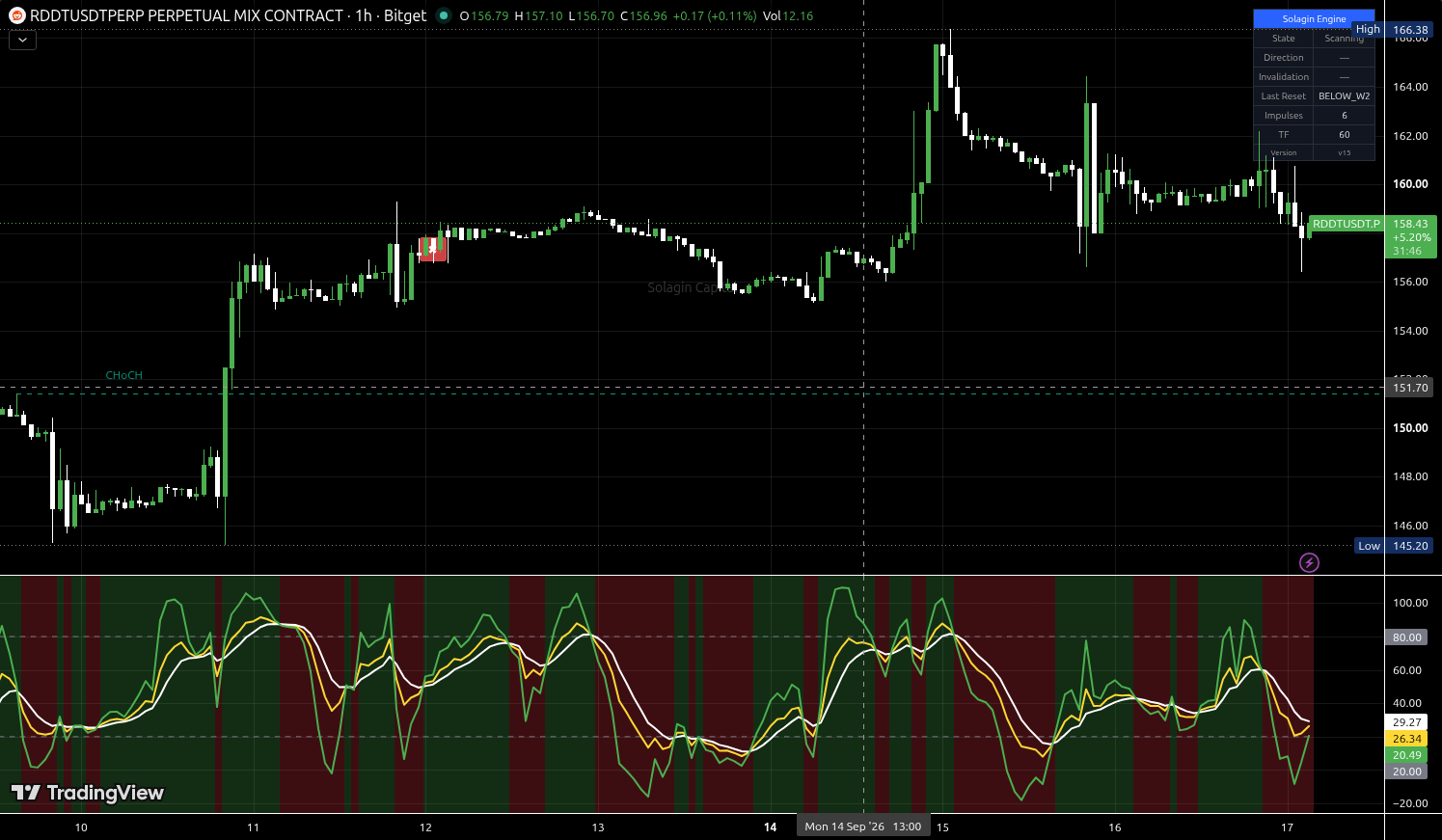Click the green line value 20.49

tap(1407, 755)
